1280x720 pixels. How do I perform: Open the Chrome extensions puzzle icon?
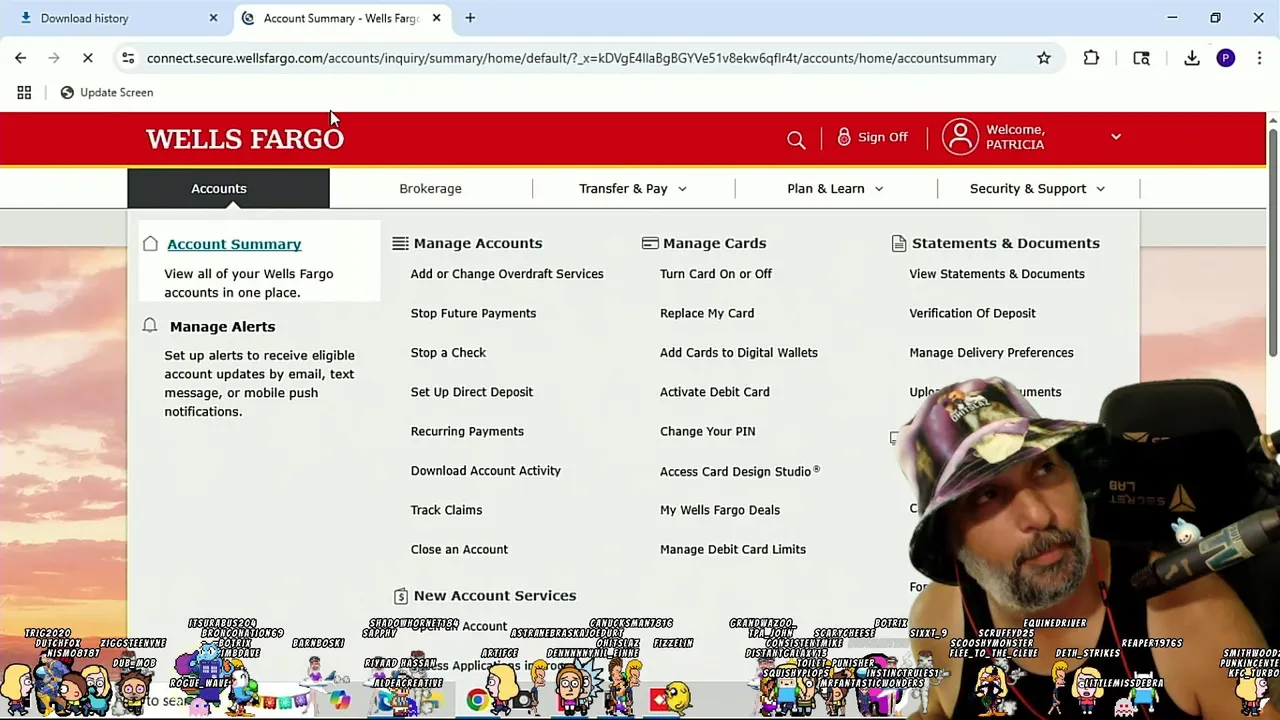coord(1091,58)
